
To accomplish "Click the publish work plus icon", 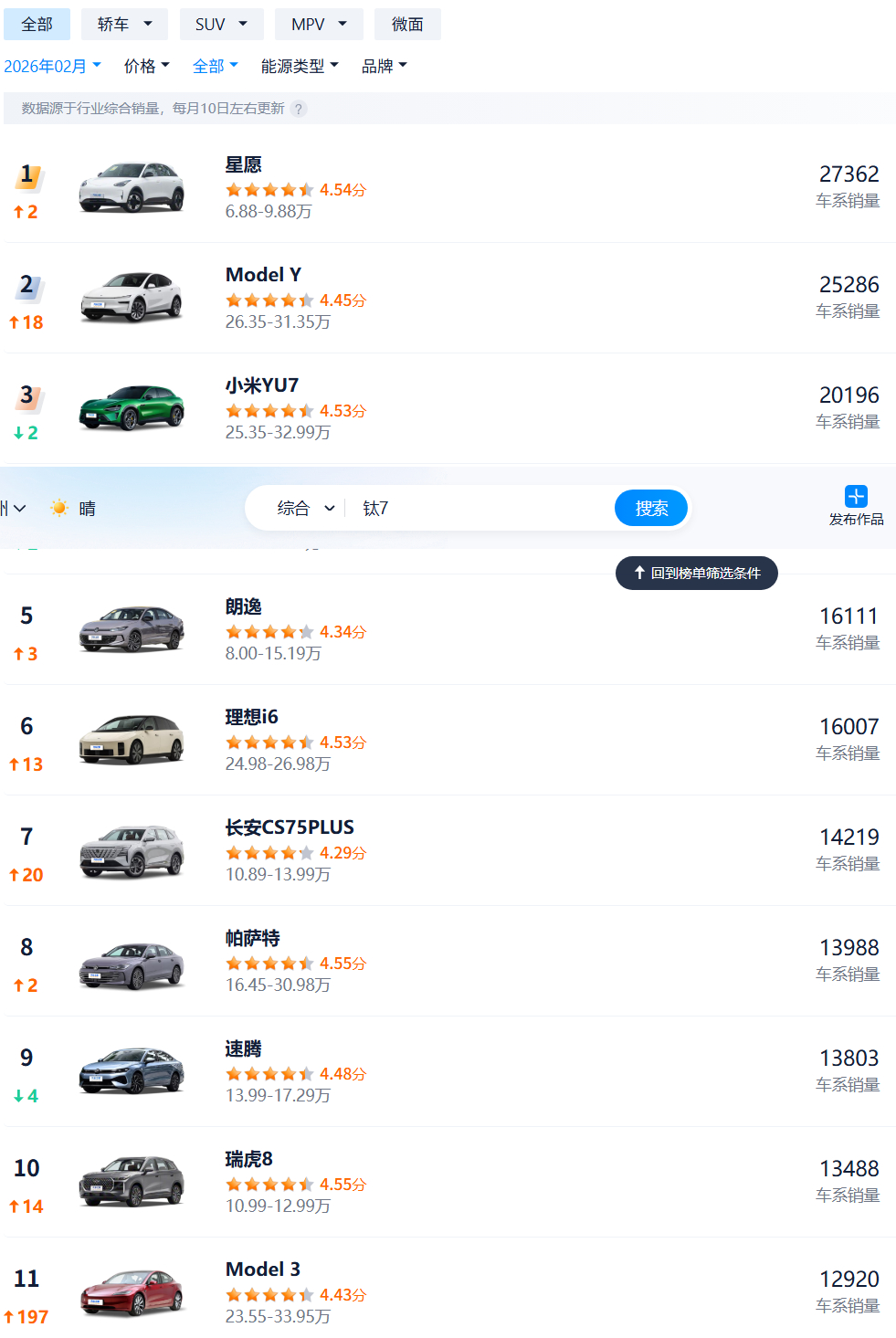I will 856,496.
